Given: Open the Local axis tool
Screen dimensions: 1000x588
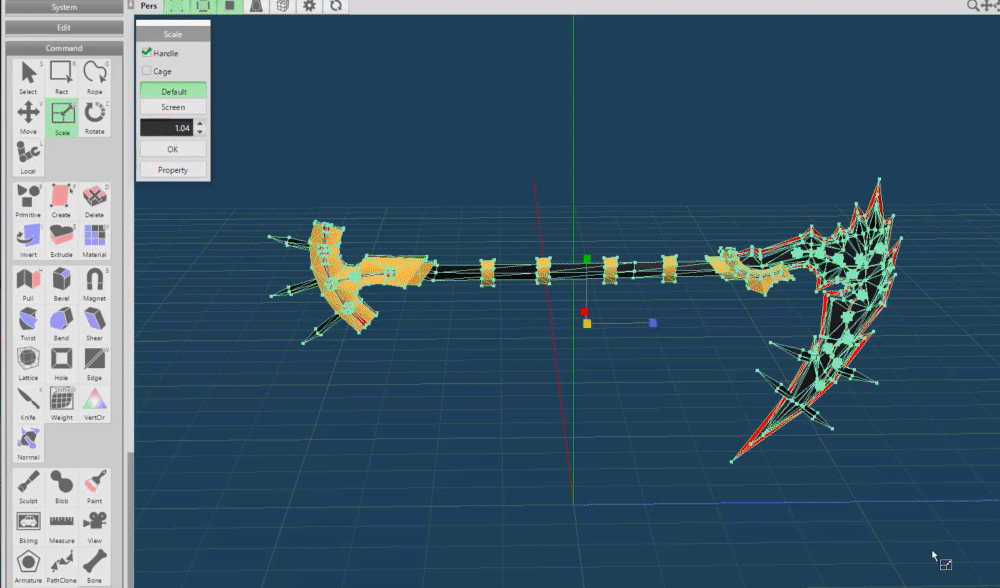Looking at the screenshot, I should click(28, 158).
